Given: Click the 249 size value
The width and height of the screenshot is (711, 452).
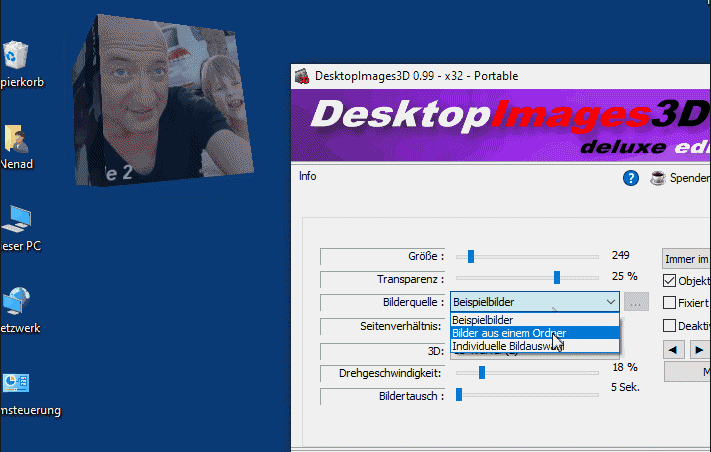Looking at the screenshot, I should (x=620, y=255).
